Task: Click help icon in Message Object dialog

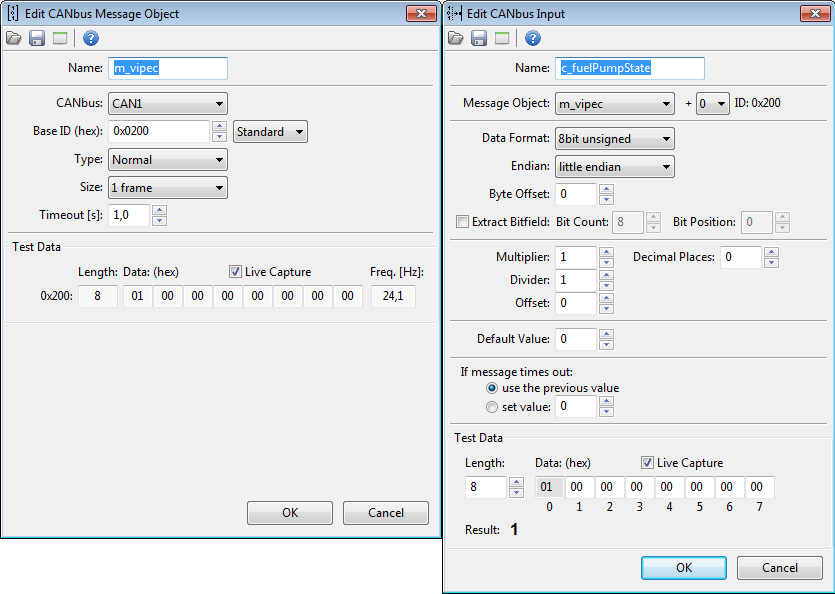Action: [x=91, y=38]
